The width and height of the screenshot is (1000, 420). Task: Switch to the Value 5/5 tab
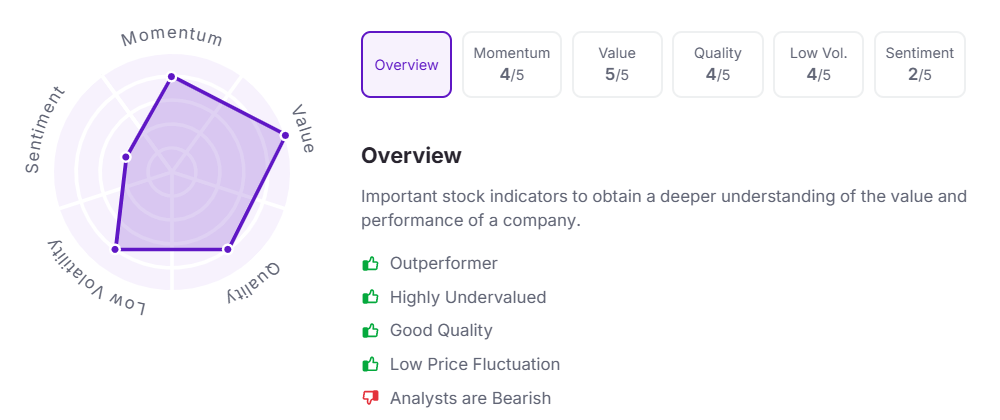(x=617, y=65)
